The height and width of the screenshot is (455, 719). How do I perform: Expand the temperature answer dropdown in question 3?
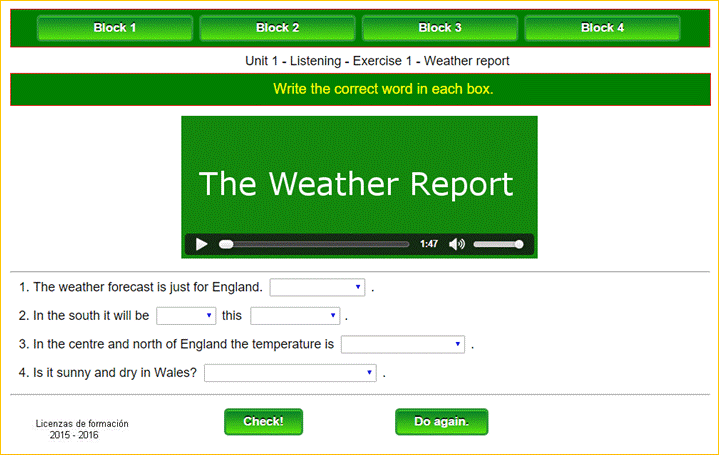tap(403, 345)
